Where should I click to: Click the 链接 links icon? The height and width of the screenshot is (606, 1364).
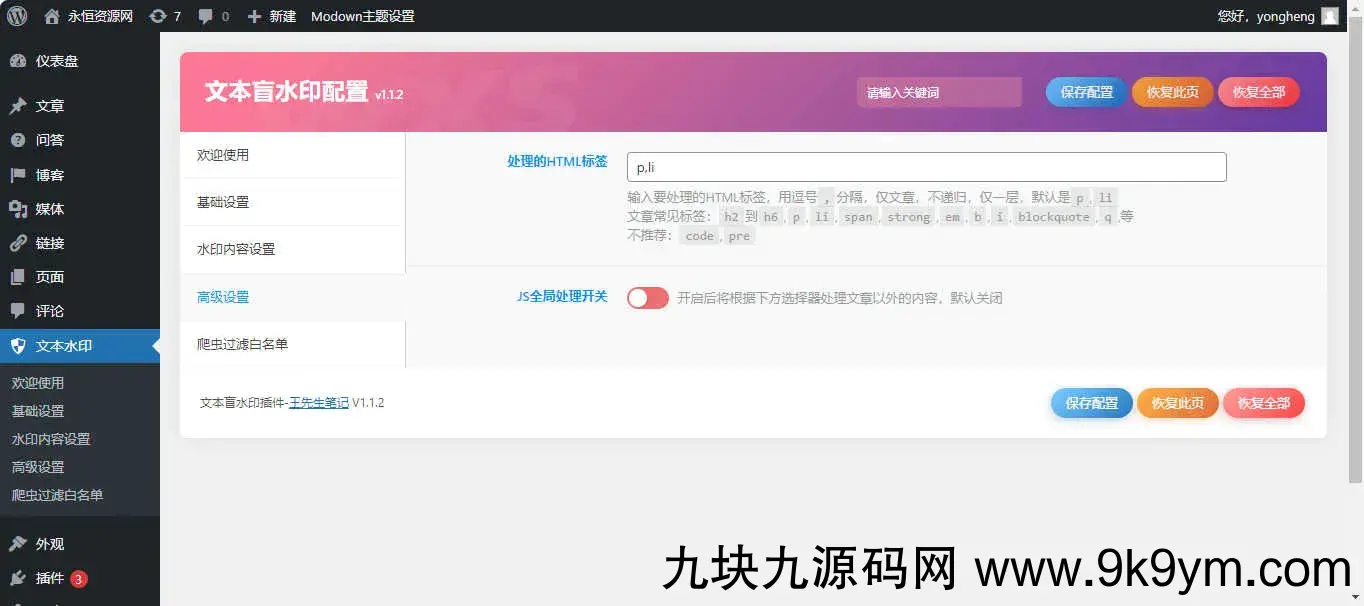click(x=18, y=243)
